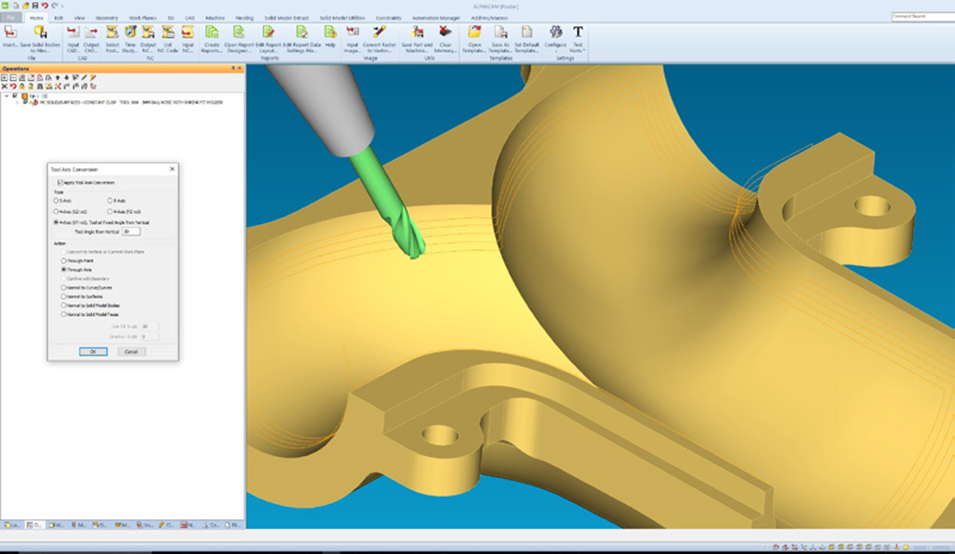Select the Normal to Curve/Curves action
The width and height of the screenshot is (955, 554).
pyautogui.click(x=63, y=287)
